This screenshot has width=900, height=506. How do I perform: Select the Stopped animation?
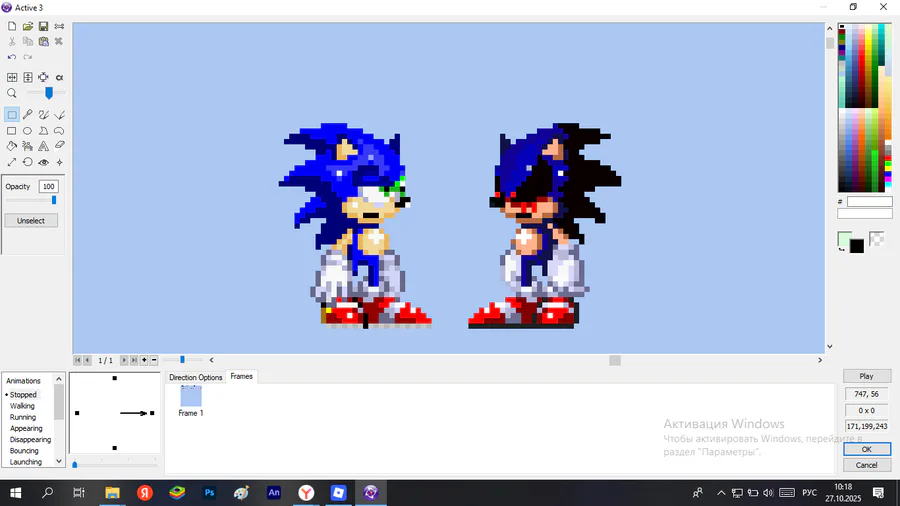click(23, 395)
